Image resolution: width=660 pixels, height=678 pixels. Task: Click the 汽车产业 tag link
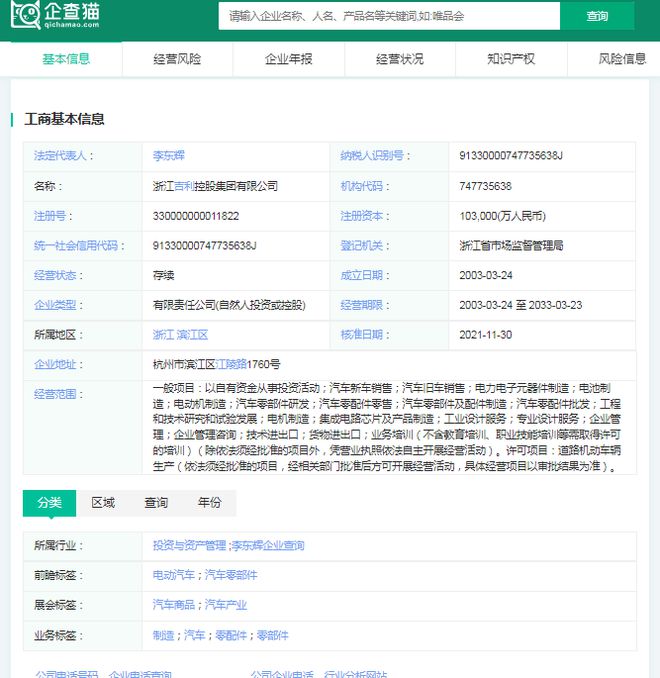(x=226, y=605)
